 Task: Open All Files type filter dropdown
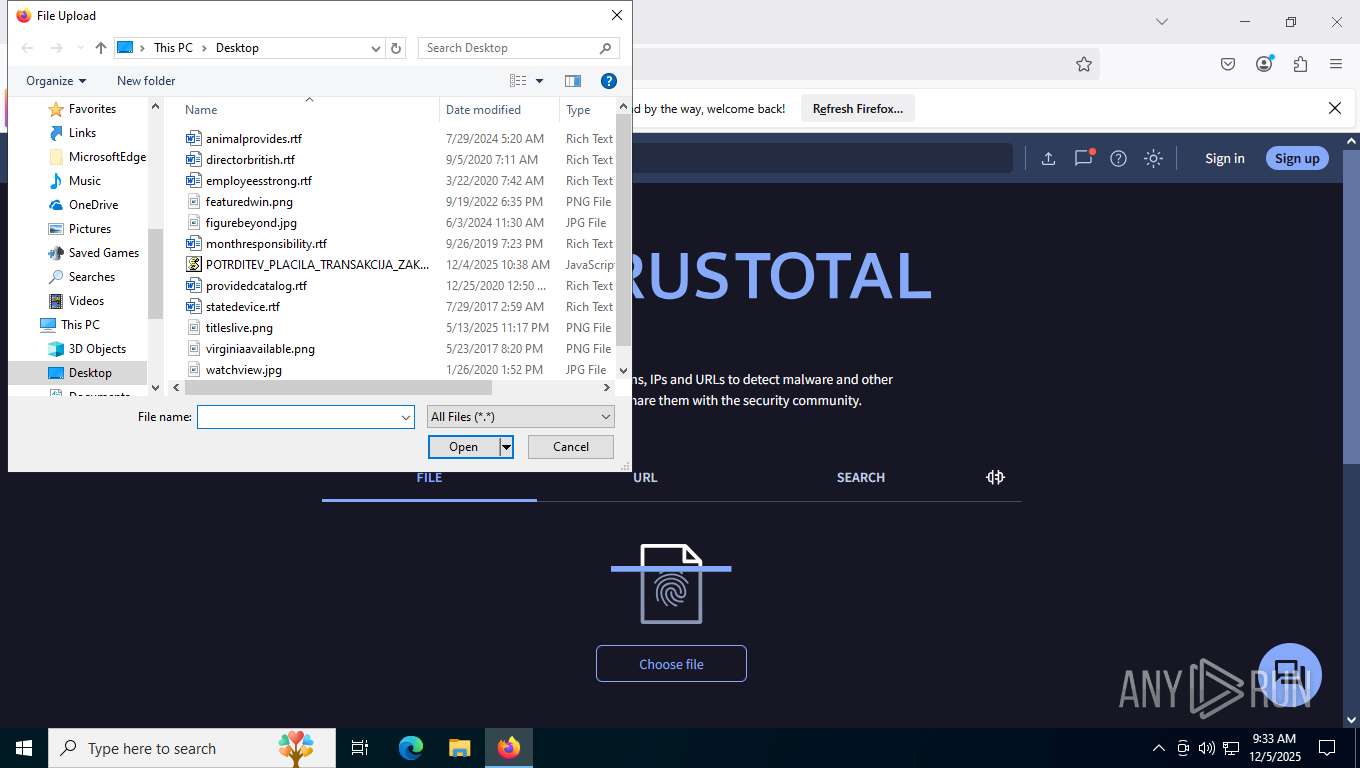(521, 417)
